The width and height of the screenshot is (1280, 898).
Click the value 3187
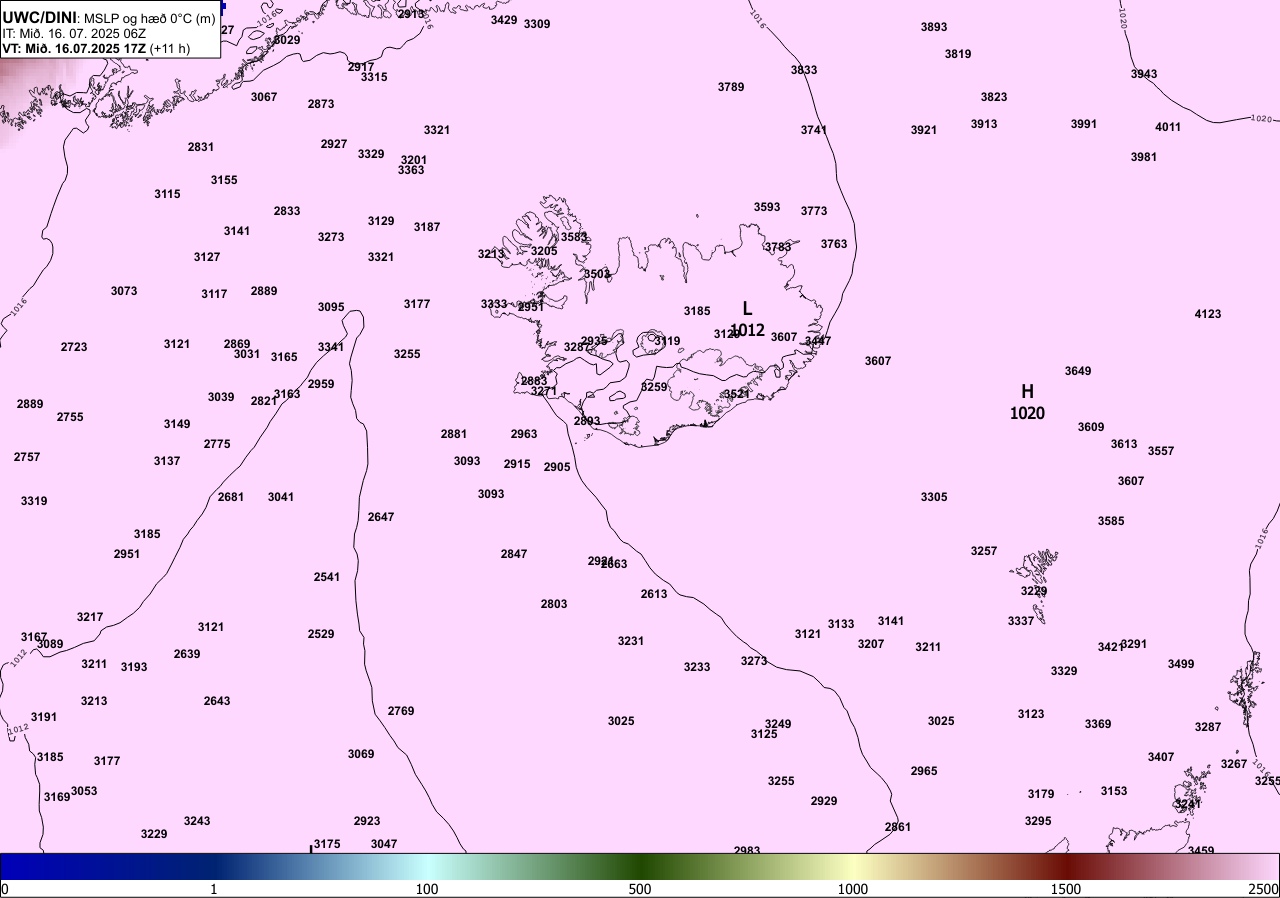click(427, 227)
